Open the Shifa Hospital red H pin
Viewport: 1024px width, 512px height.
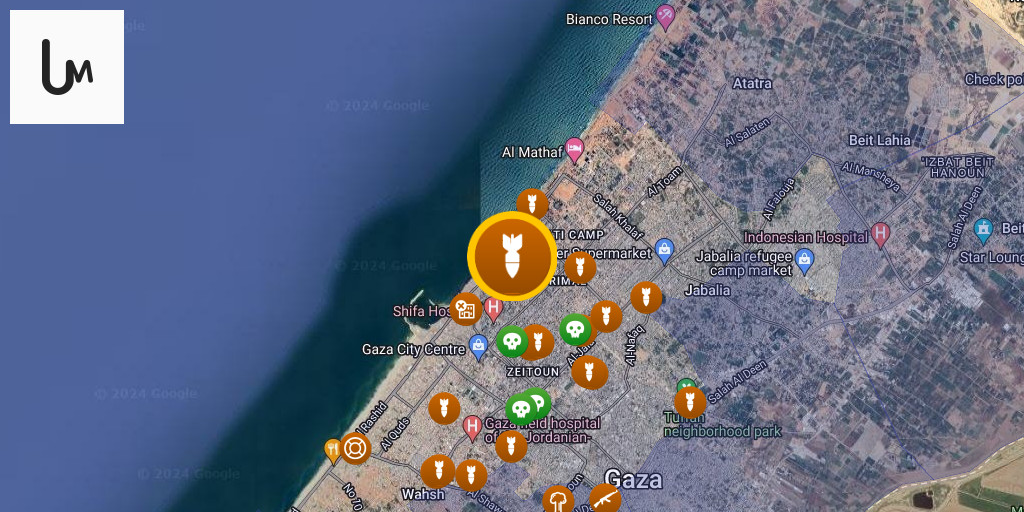pos(494,310)
